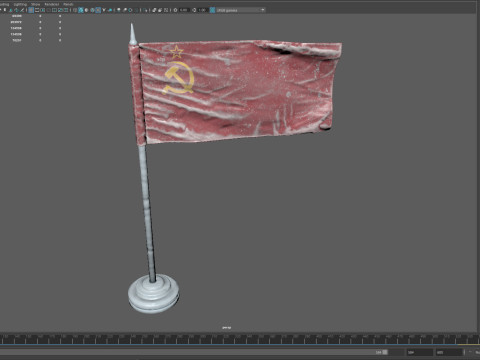
Task: Switch viewport to Wireframe display
Action: coord(75,10)
